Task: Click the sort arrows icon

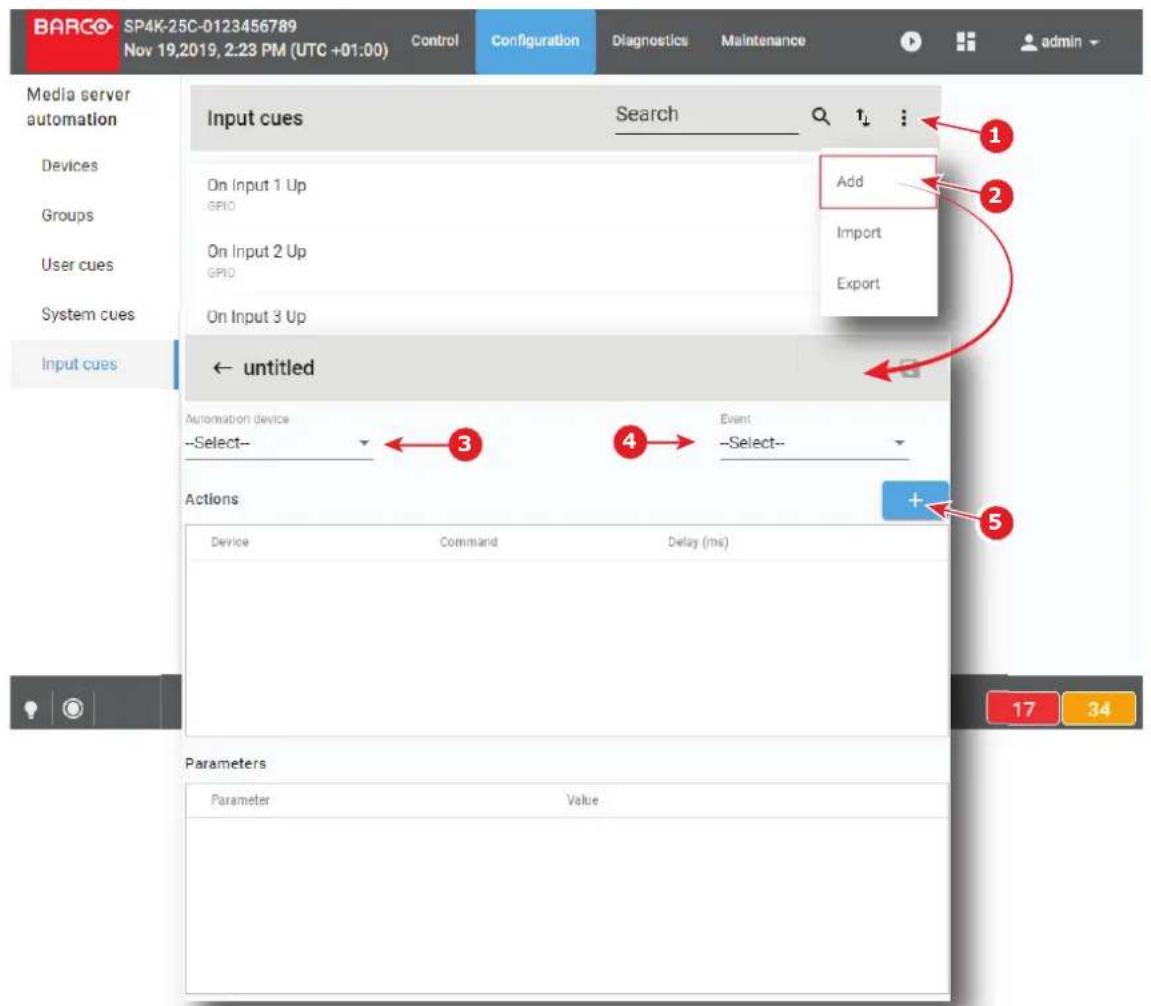Action: point(863,117)
